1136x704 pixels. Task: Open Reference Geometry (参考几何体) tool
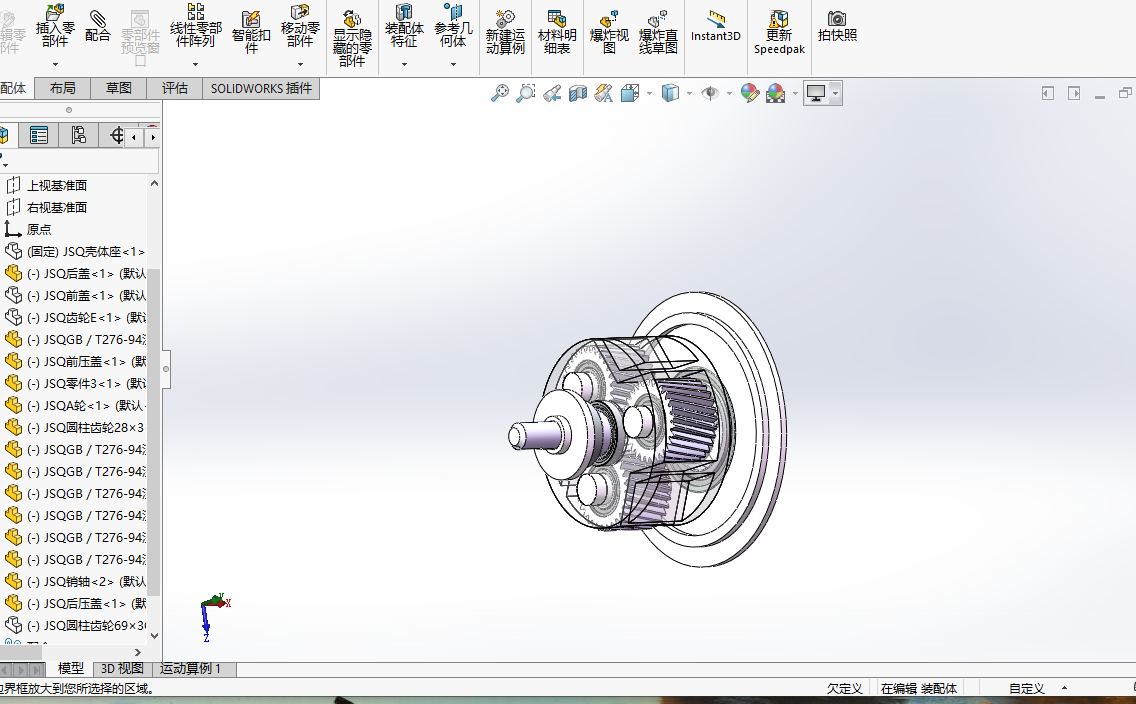[454, 25]
